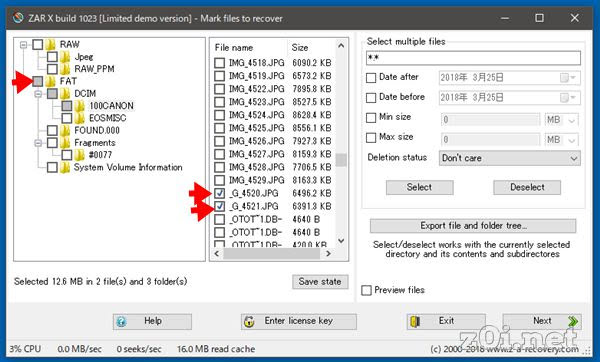Open Date before calendar picker icon

(568, 98)
